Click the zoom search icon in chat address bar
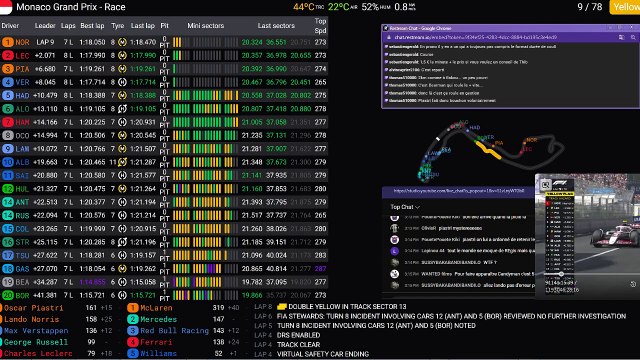This screenshot has width=640, height=360. click(633, 37)
